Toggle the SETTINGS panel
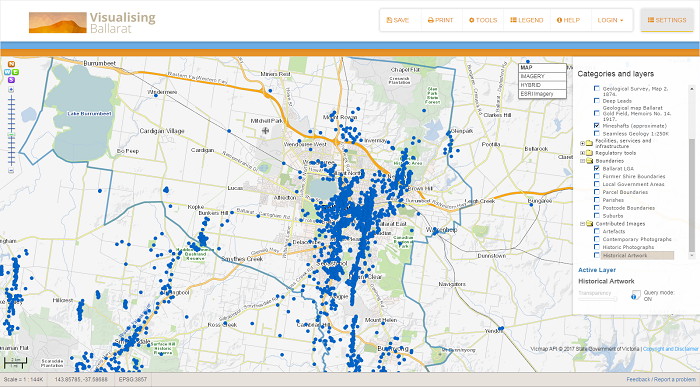This screenshot has height=387, width=700. [667, 20]
